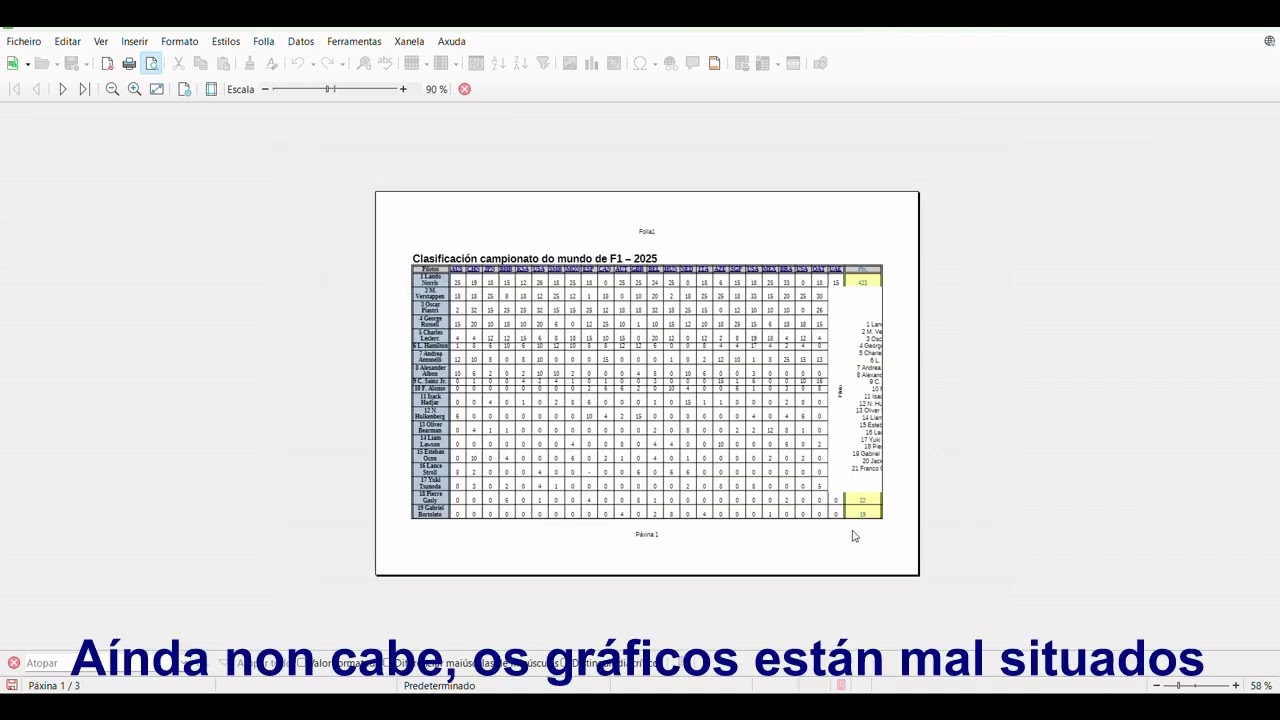Expand the Freeze rows and columns dropdown arrow

click(x=778, y=64)
